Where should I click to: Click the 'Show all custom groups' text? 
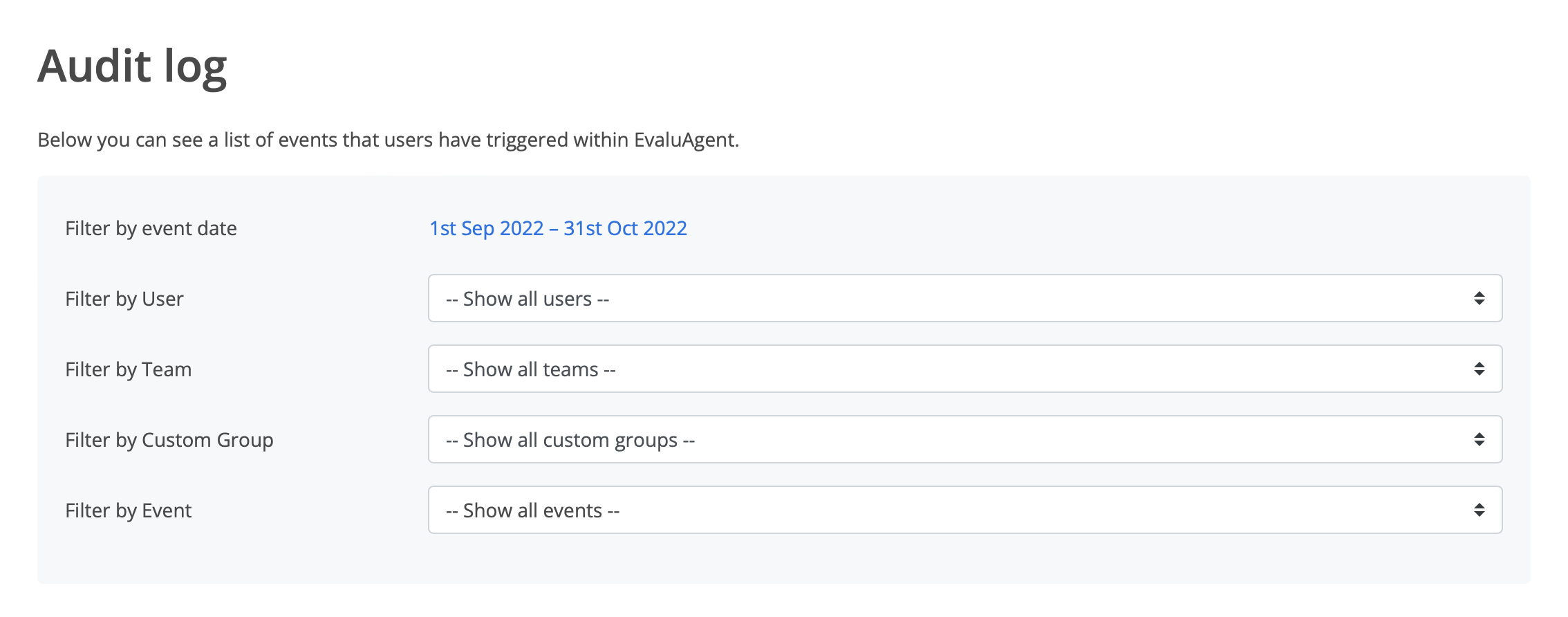[x=570, y=440]
